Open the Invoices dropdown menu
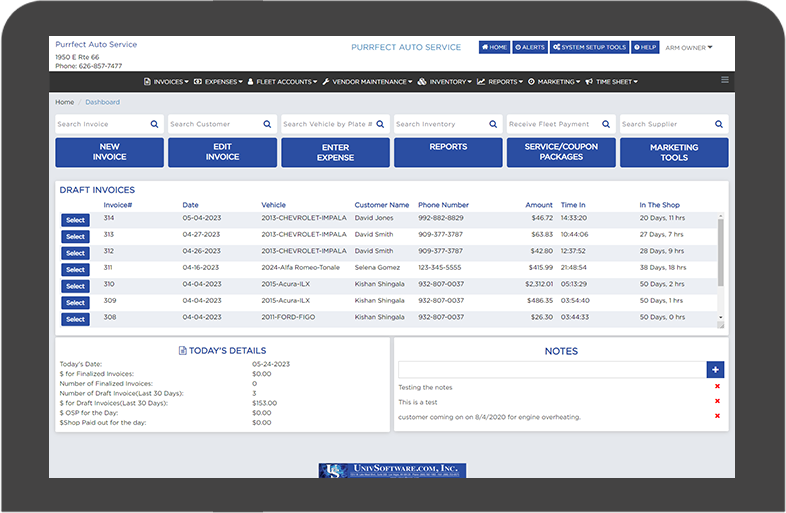Image resolution: width=786 pixels, height=513 pixels. 166,82
